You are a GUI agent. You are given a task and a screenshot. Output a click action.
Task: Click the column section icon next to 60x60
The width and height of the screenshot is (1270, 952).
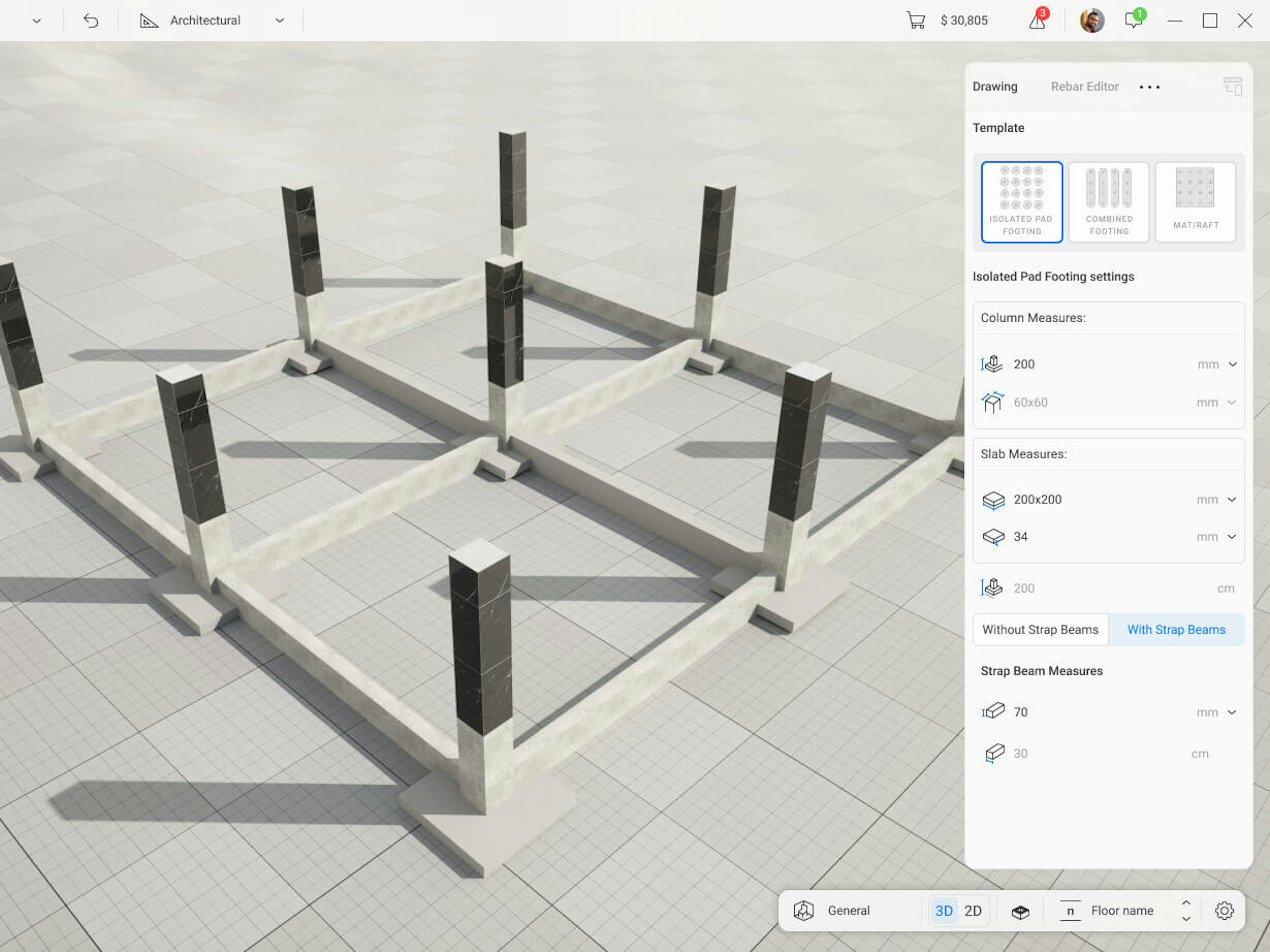coord(992,403)
